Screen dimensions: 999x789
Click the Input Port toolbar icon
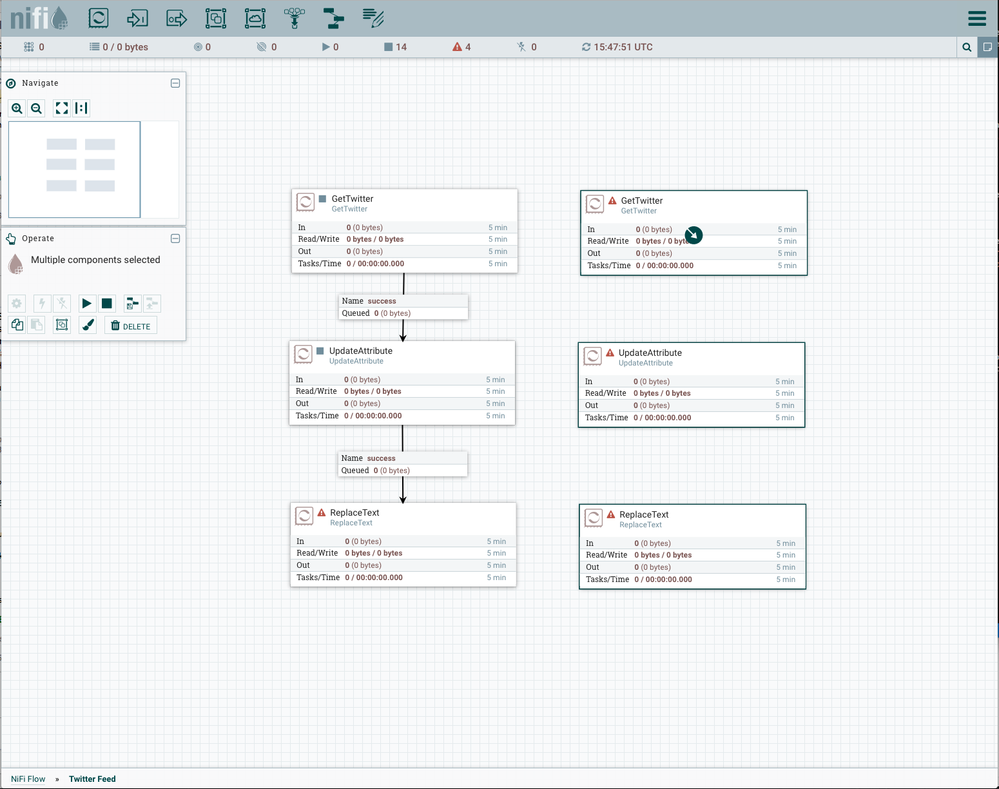[x=136, y=17]
